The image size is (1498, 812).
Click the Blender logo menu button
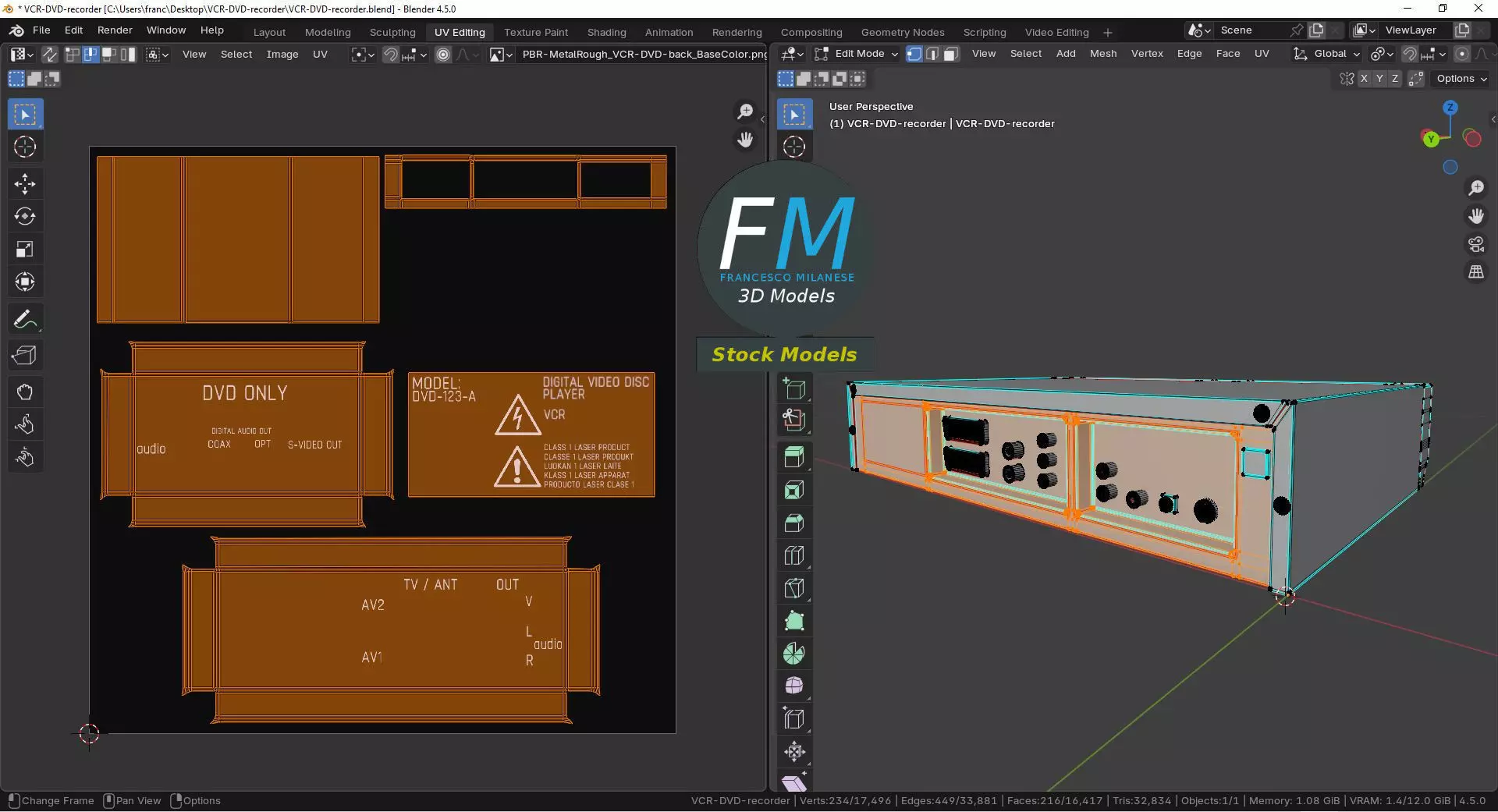(x=16, y=30)
